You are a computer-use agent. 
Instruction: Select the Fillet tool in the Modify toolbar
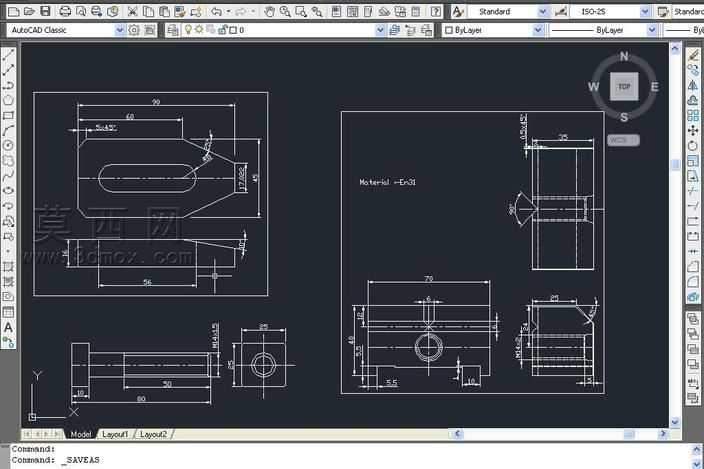pyautogui.click(x=693, y=282)
